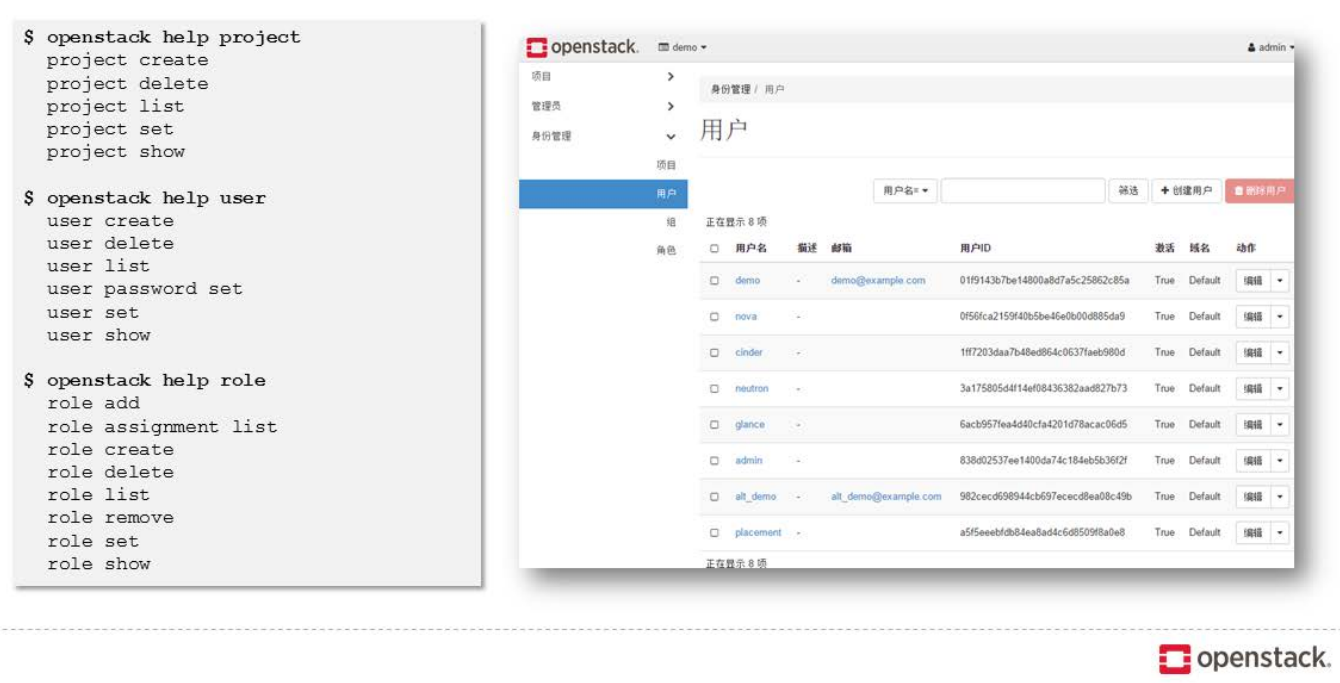Open the glance user link
1340x683 pixels.
750,425
